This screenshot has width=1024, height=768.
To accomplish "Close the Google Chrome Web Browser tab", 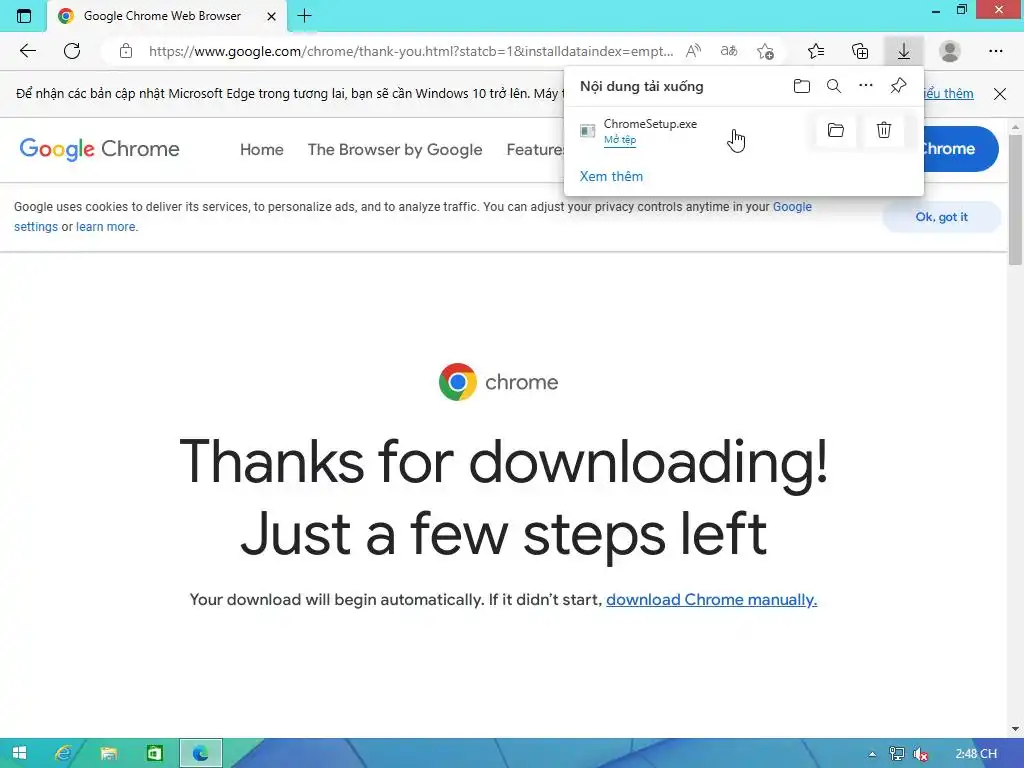I will (272, 16).
